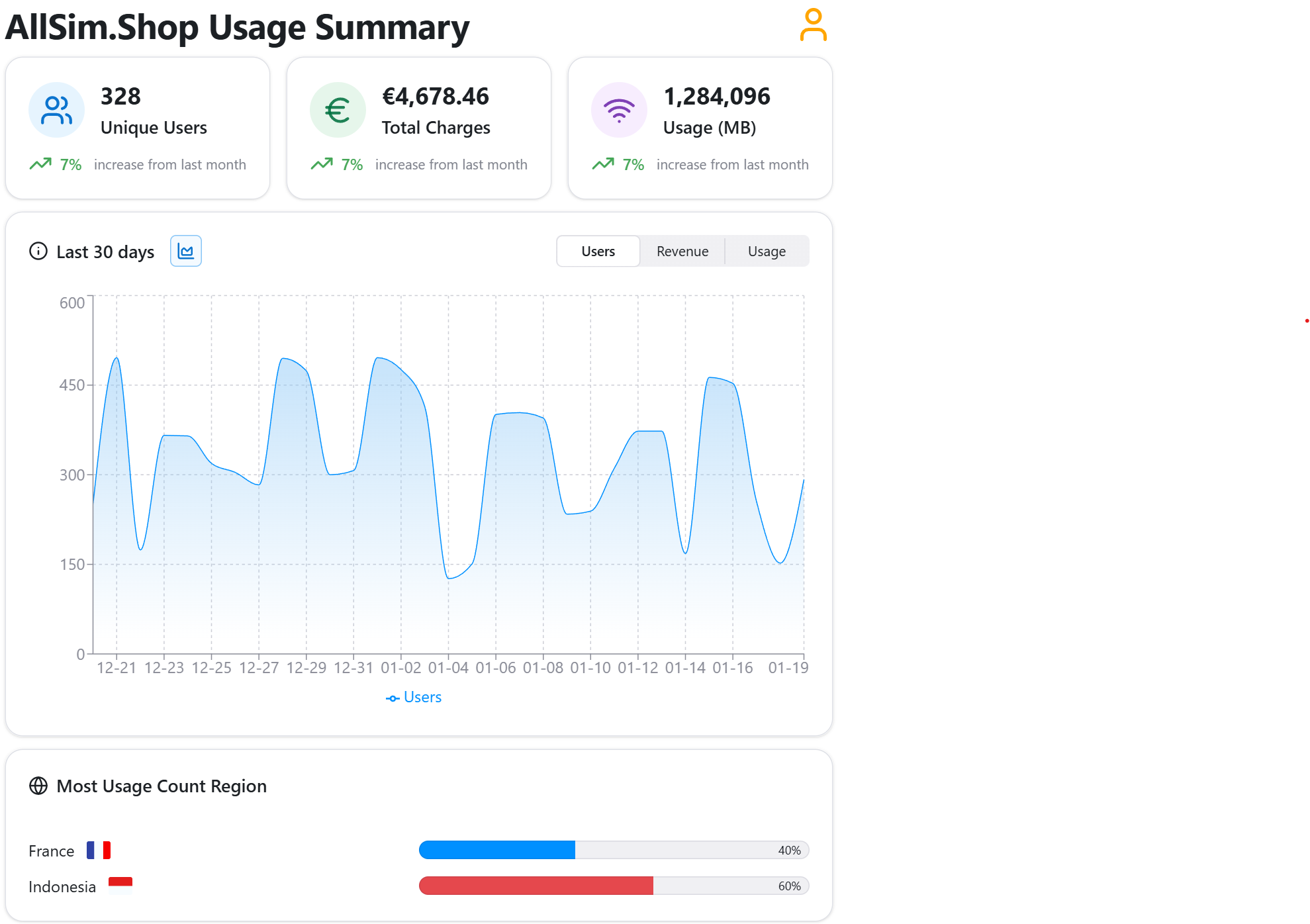Click the Total Charges €4,678.46 card
1310x924 pixels.
click(x=418, y=128)
